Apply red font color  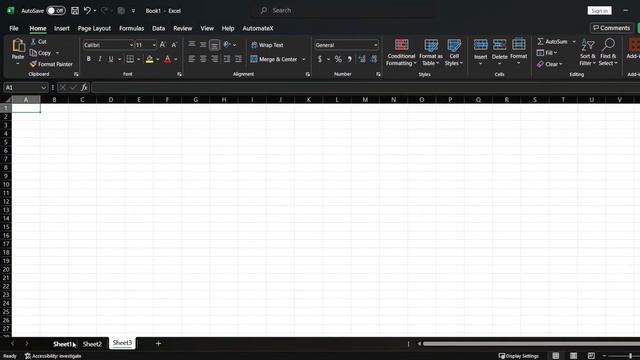click(x=168, y=59)
